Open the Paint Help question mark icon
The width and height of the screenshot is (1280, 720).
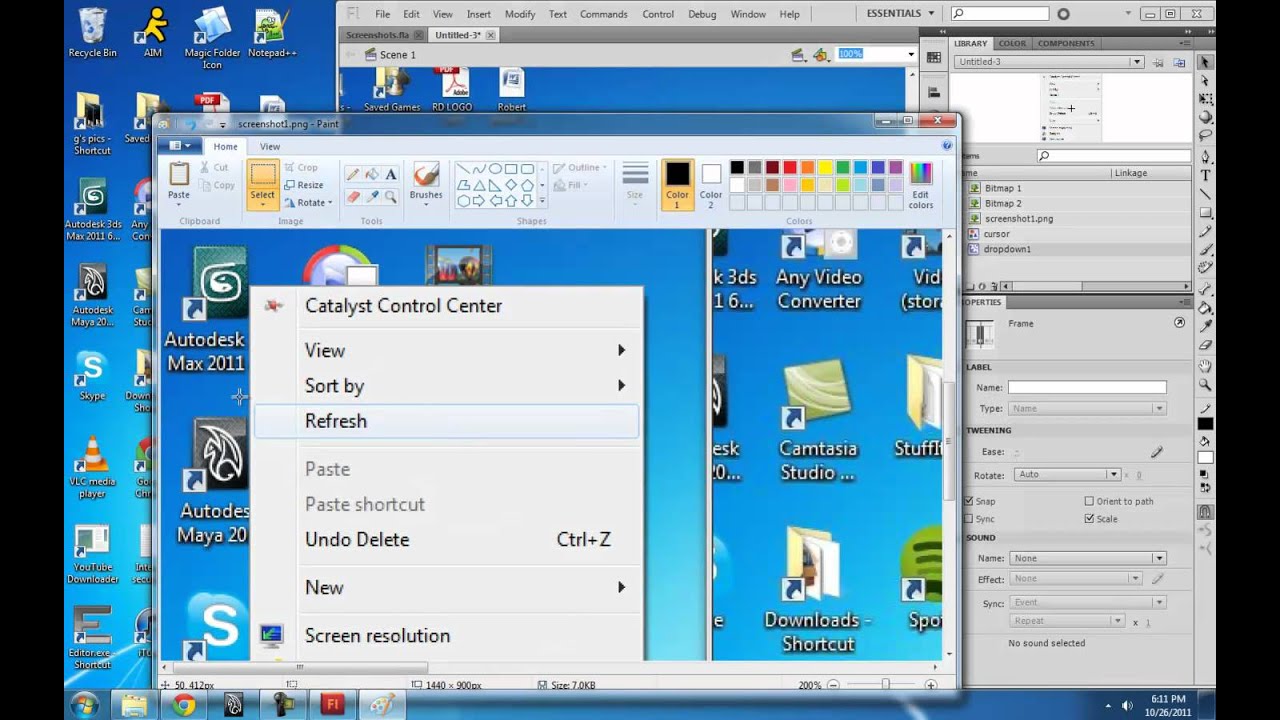click(x=946, y=146)
